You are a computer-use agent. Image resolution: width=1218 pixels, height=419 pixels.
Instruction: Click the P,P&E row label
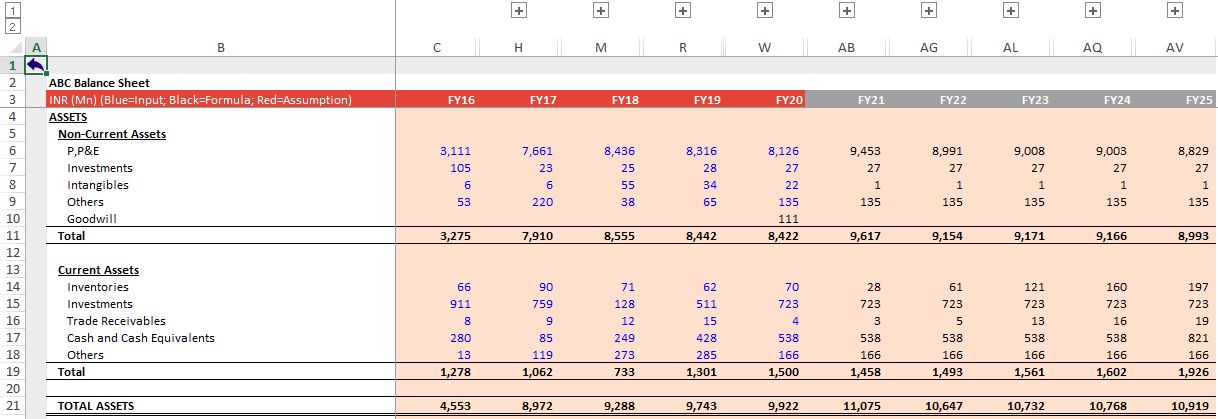(84, 151)
